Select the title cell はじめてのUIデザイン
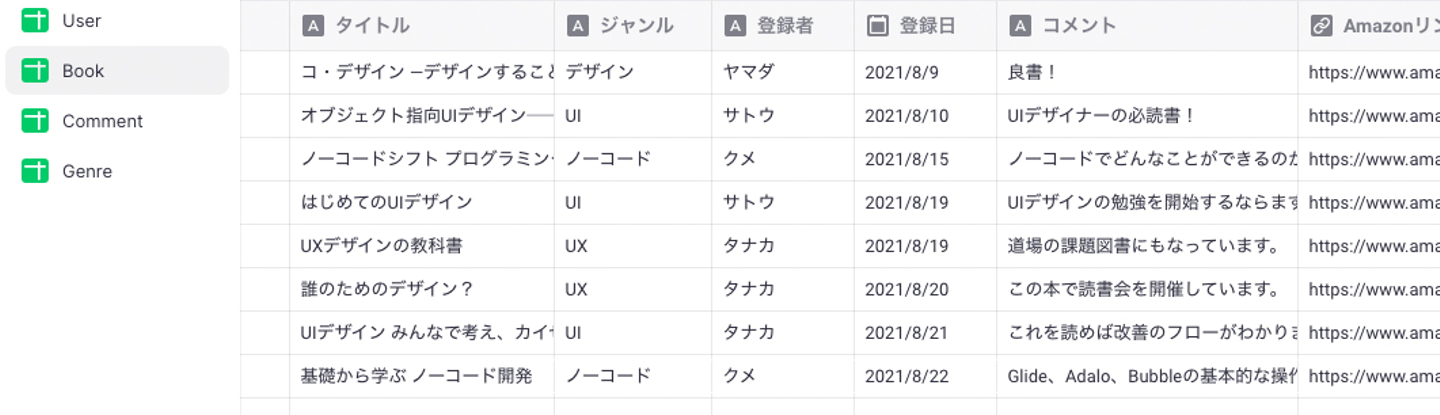The width and height of the screenshot is (1440, 415). 386,202
